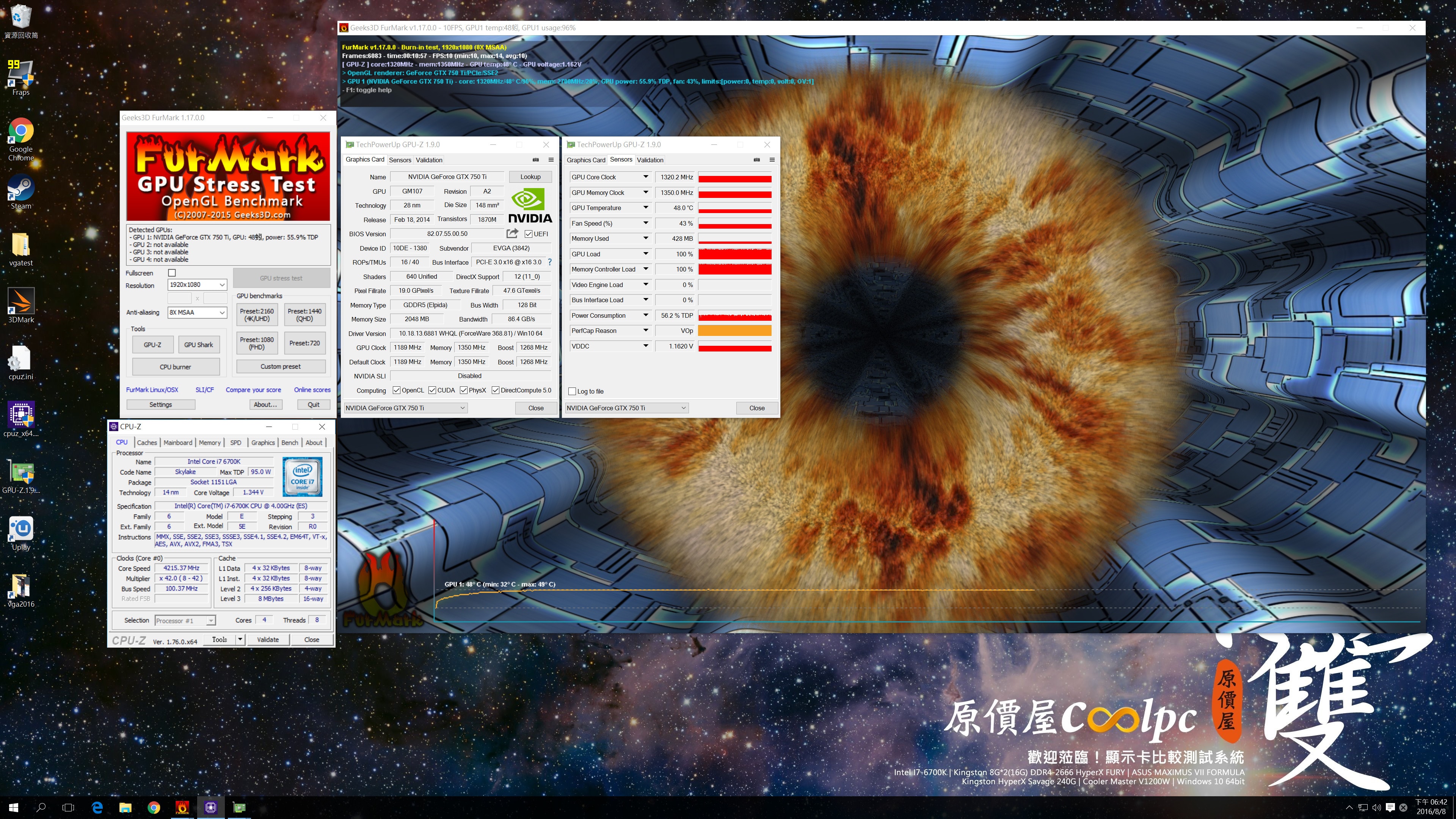Click screenshot camera icon in GPU-Z Sensors window
Viewport: 1456px width, 819px height.
[x=757, y=160]
